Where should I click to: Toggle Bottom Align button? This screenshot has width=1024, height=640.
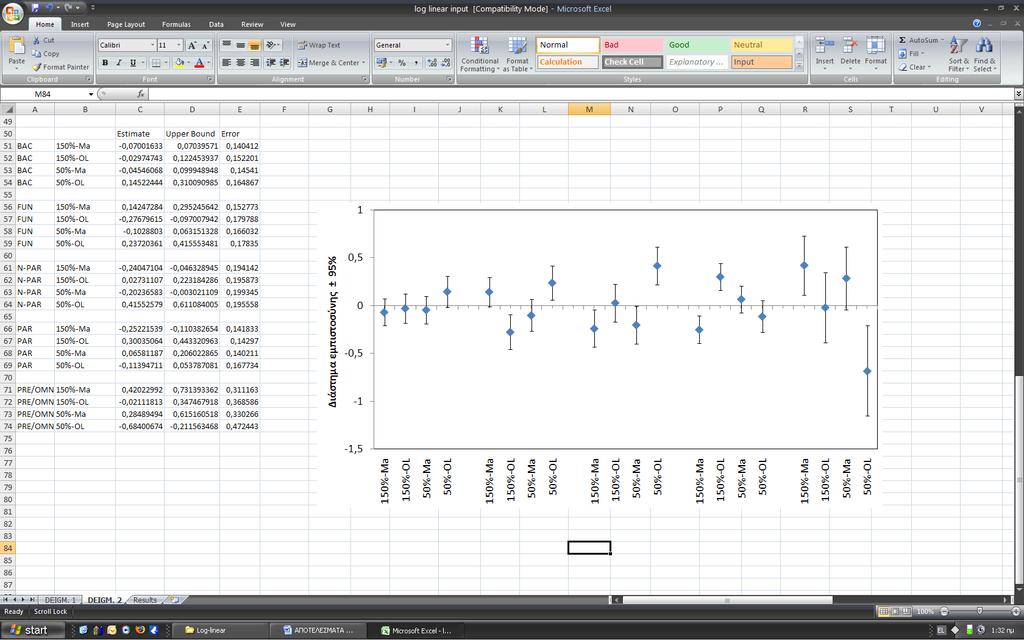point(255,45)
